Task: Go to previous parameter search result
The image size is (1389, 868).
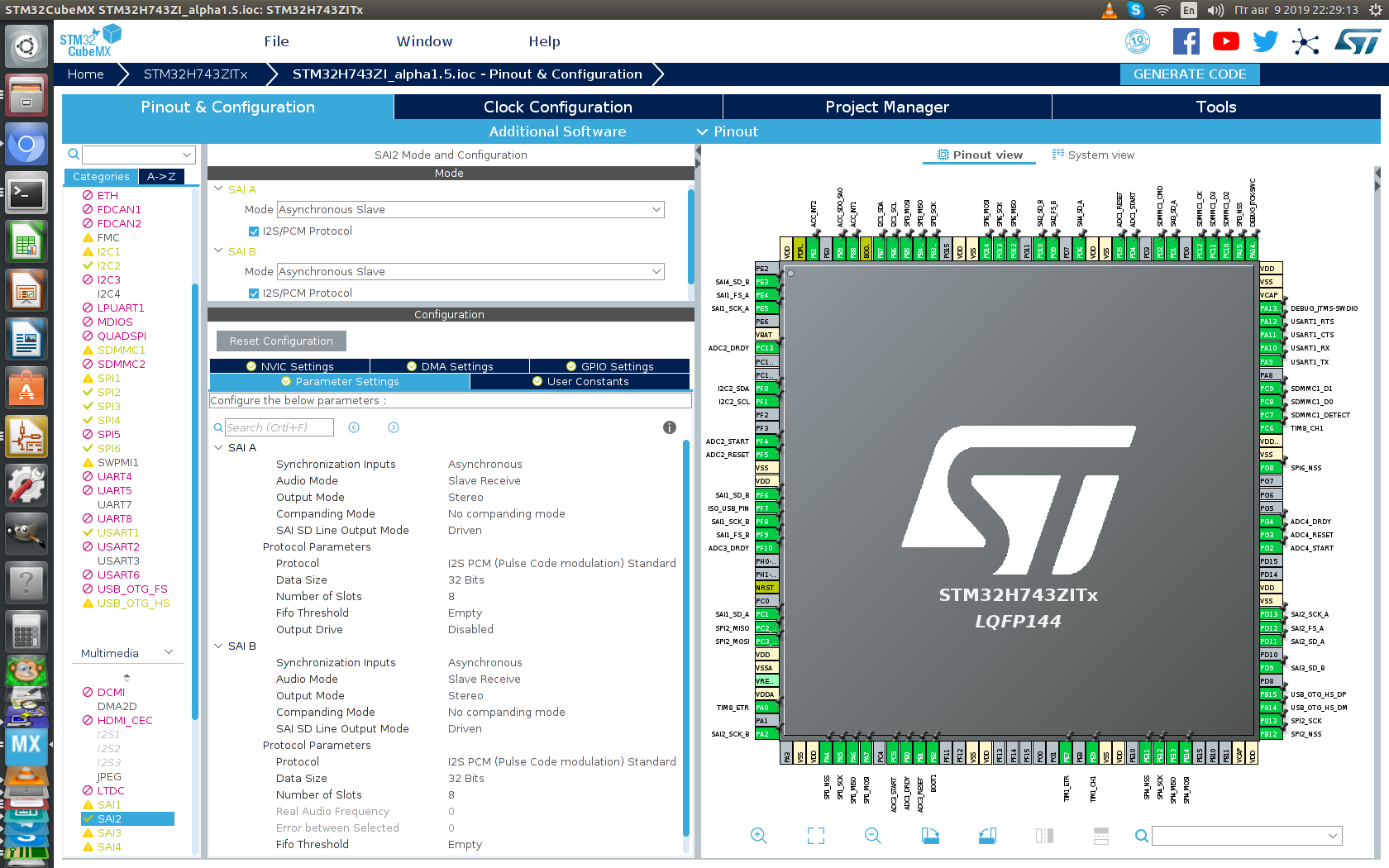Action: click(x=354, y=427)
